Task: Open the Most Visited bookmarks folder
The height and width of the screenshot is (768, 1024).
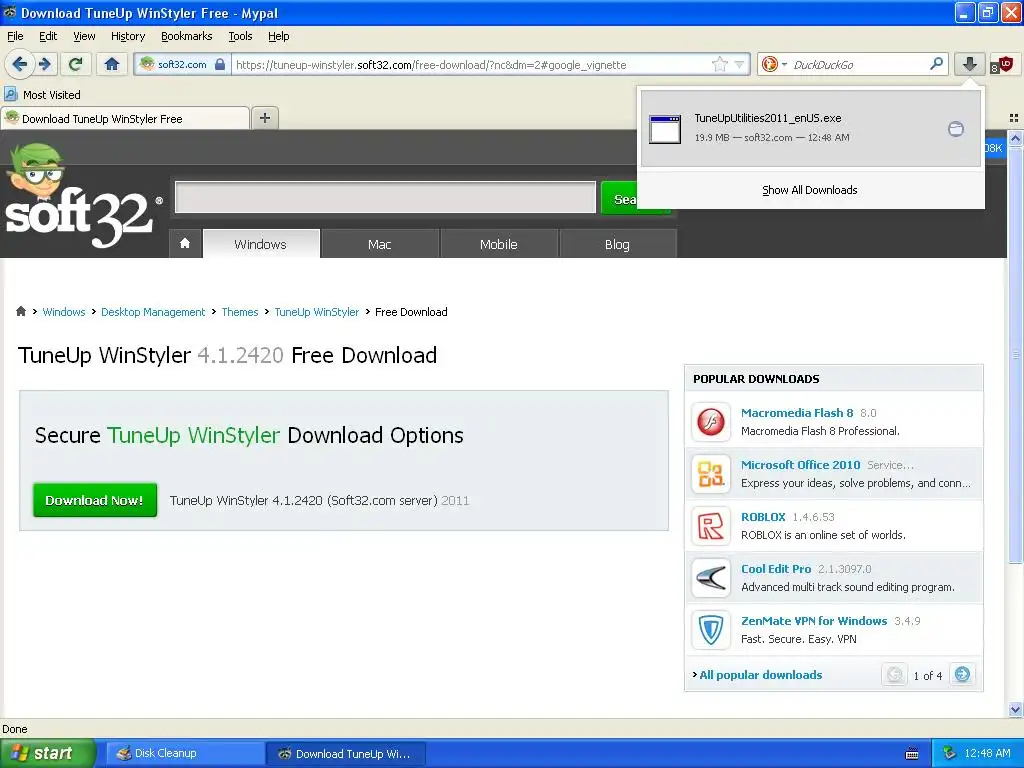Action: pos(42,95)
